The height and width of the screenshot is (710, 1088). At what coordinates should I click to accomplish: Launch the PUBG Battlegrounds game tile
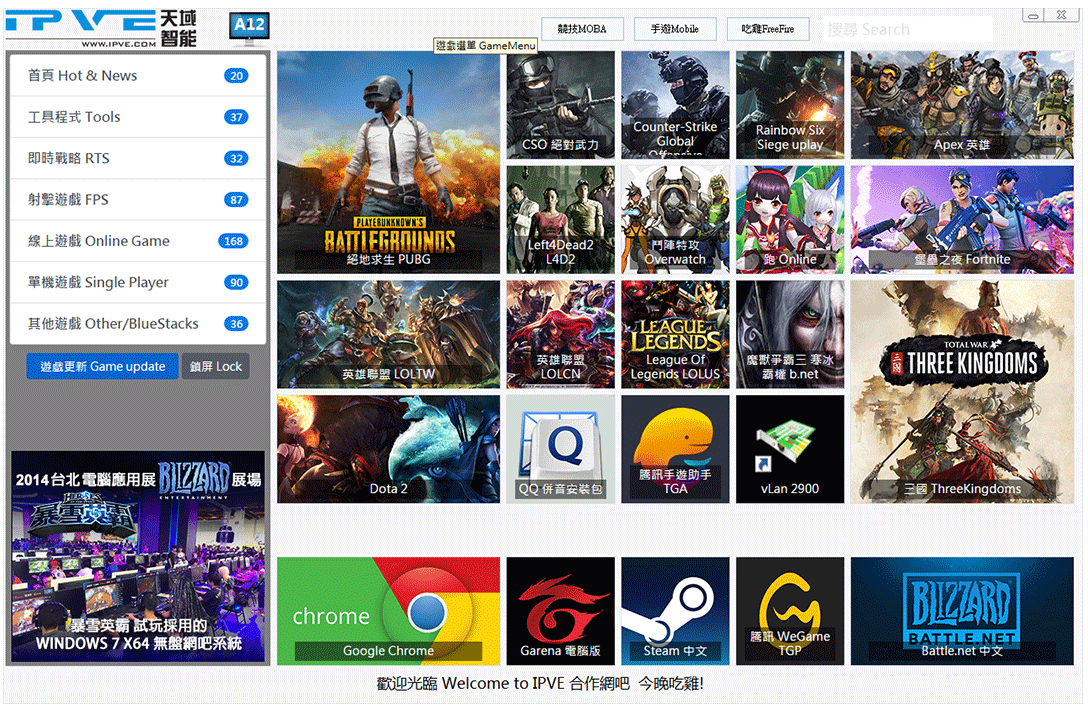[388, 162]
